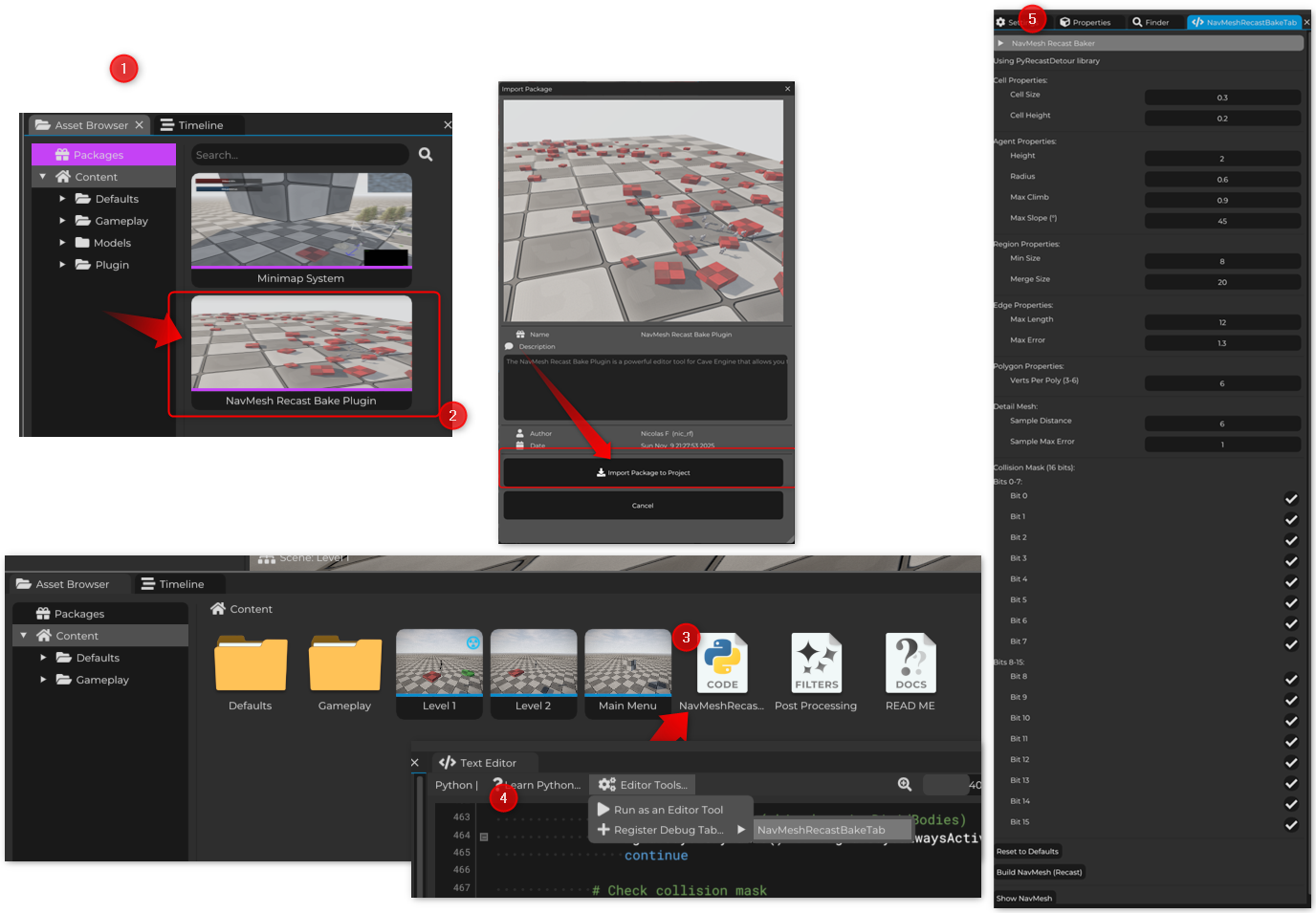Uncheck the Bit 0 collision mask checkbox

click(1290, 498)
